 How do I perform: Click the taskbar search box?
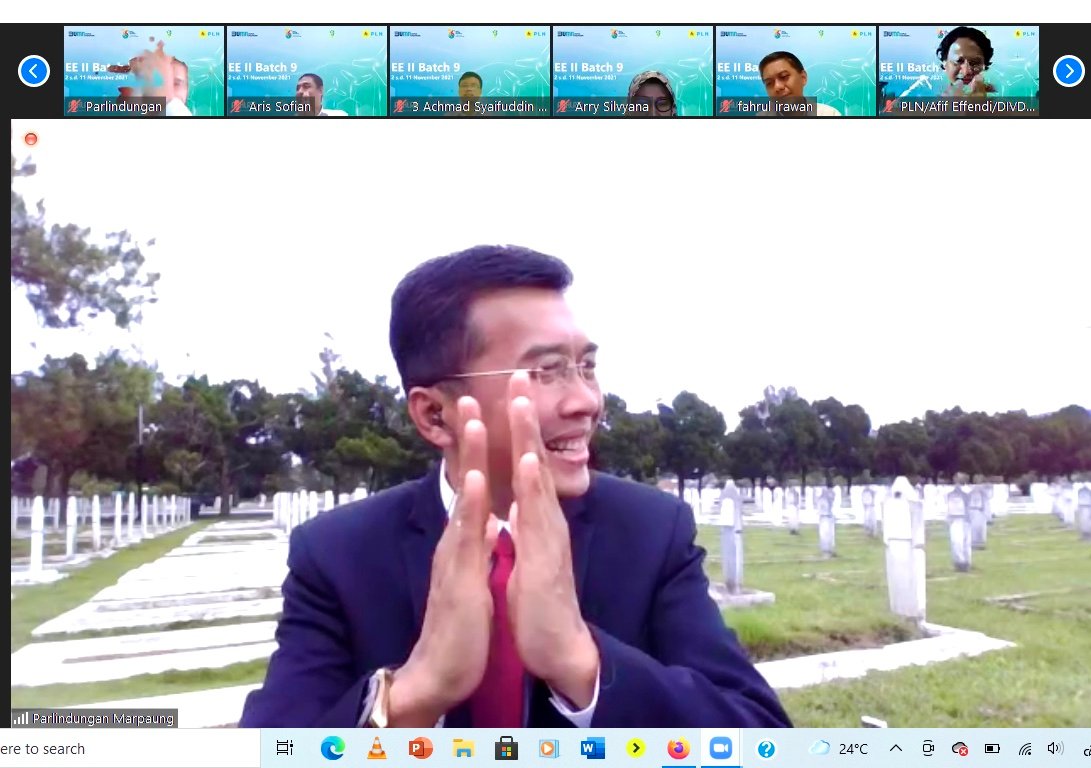coord(100,748)
